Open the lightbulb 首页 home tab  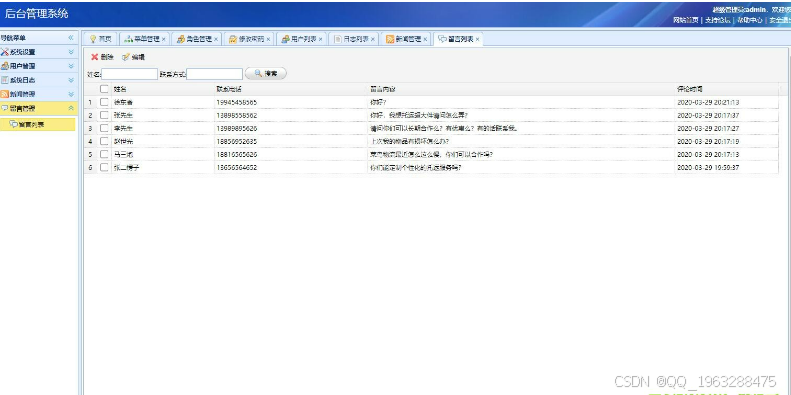101,39
